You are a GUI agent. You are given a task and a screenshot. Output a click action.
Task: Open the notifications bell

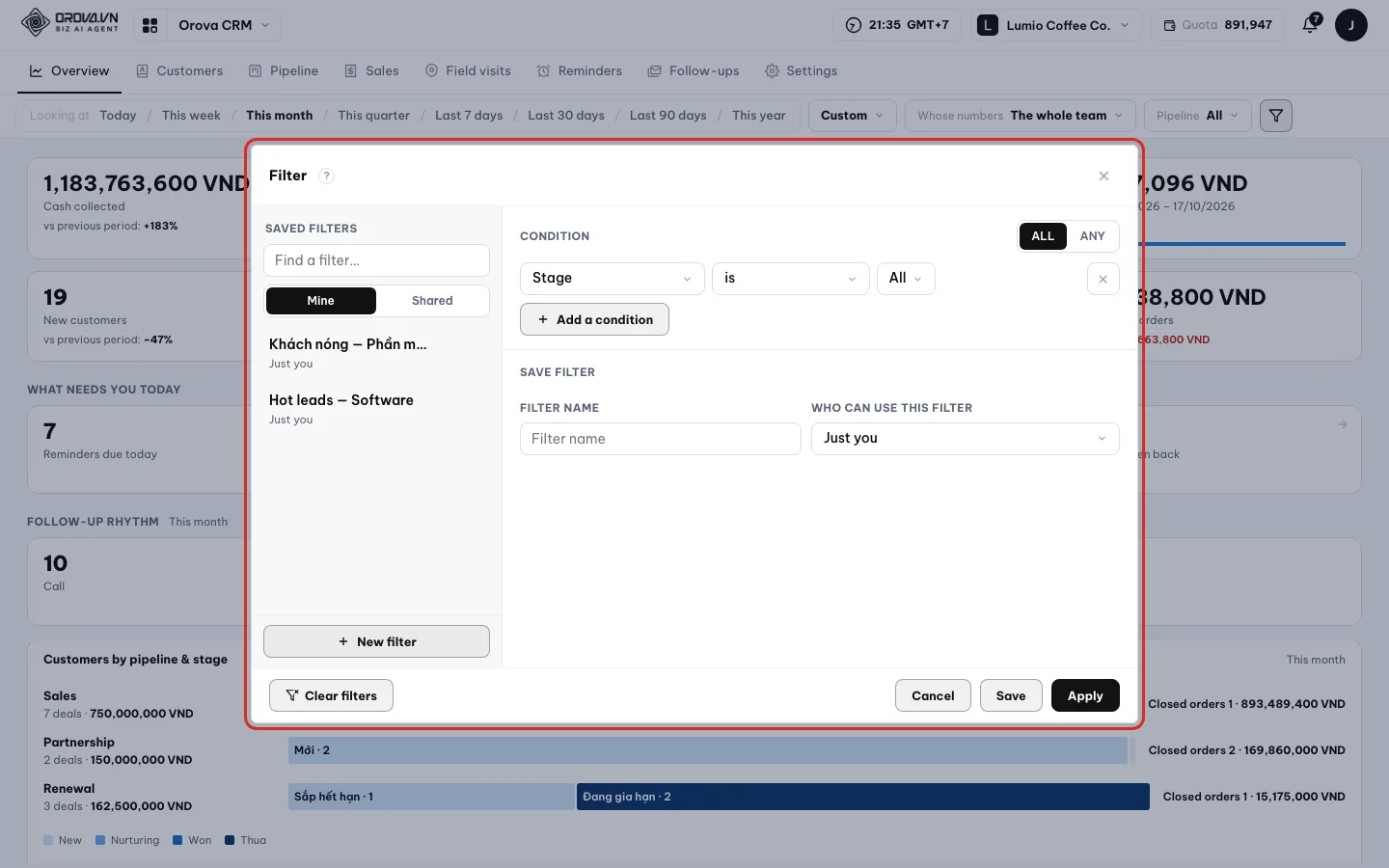[x=1310, y=25]
